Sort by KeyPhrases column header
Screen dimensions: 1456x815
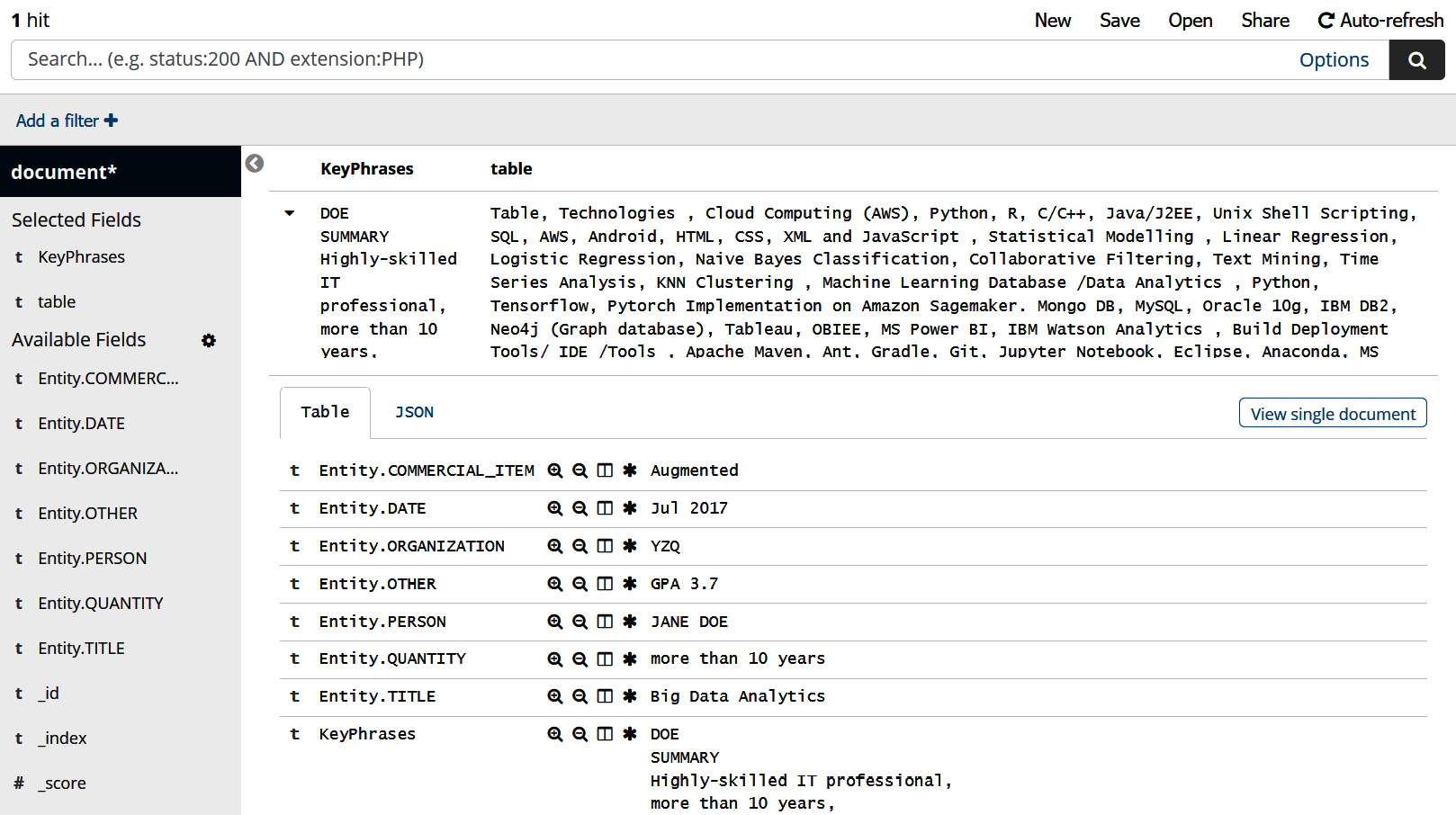[x=367, y=168]
